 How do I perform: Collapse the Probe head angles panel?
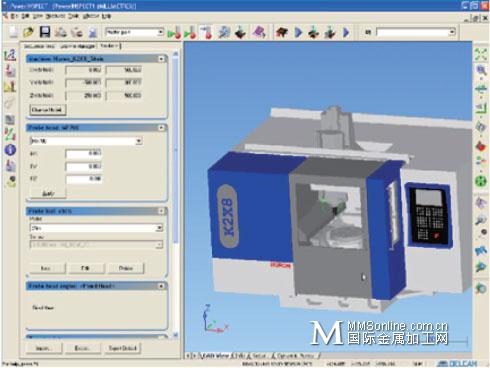[x=161, y=286]
